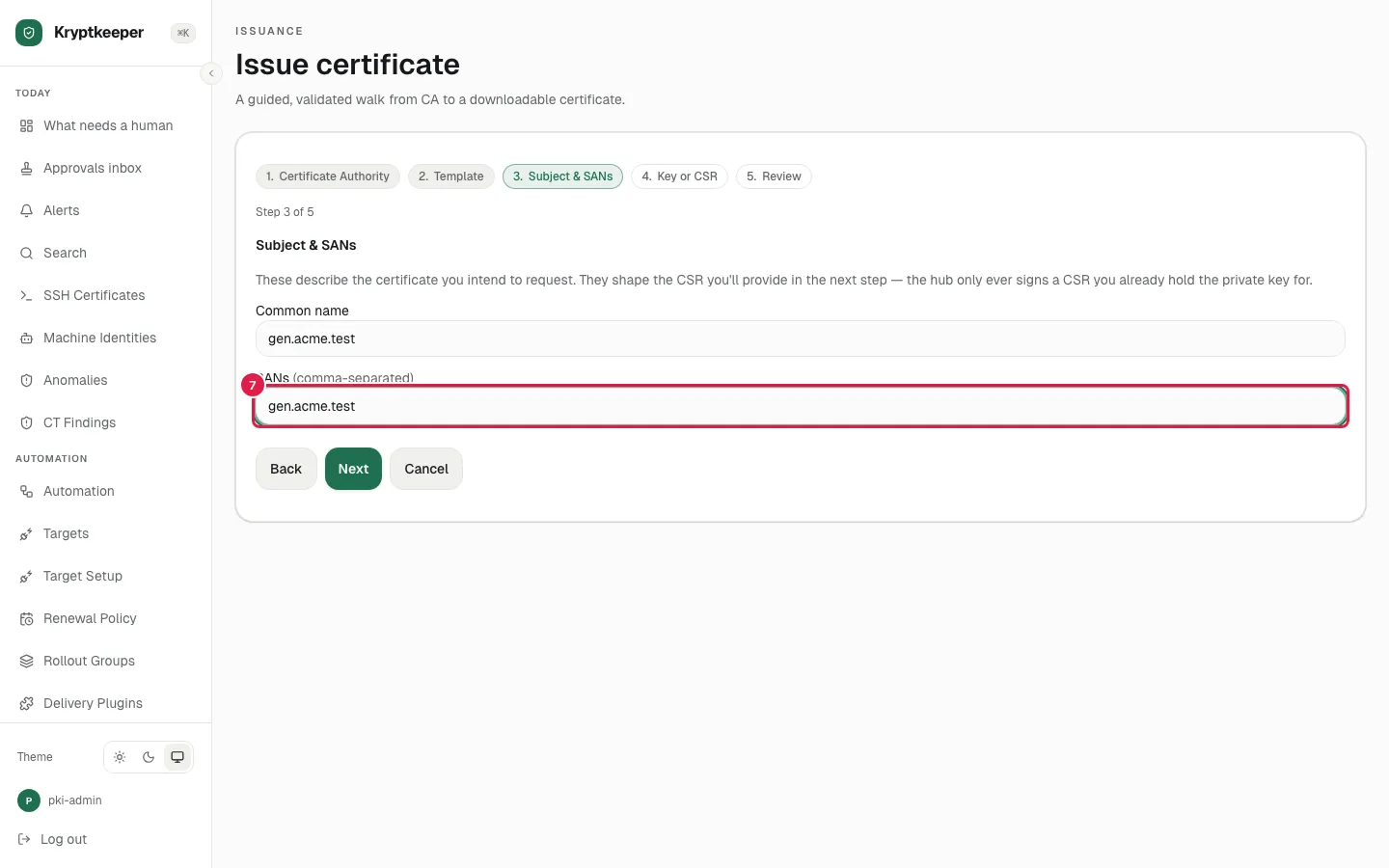The width and height of the screenshot is (1389, 868).
Task: Cancel the certificate issuance
Action: [x=426, y=469]
